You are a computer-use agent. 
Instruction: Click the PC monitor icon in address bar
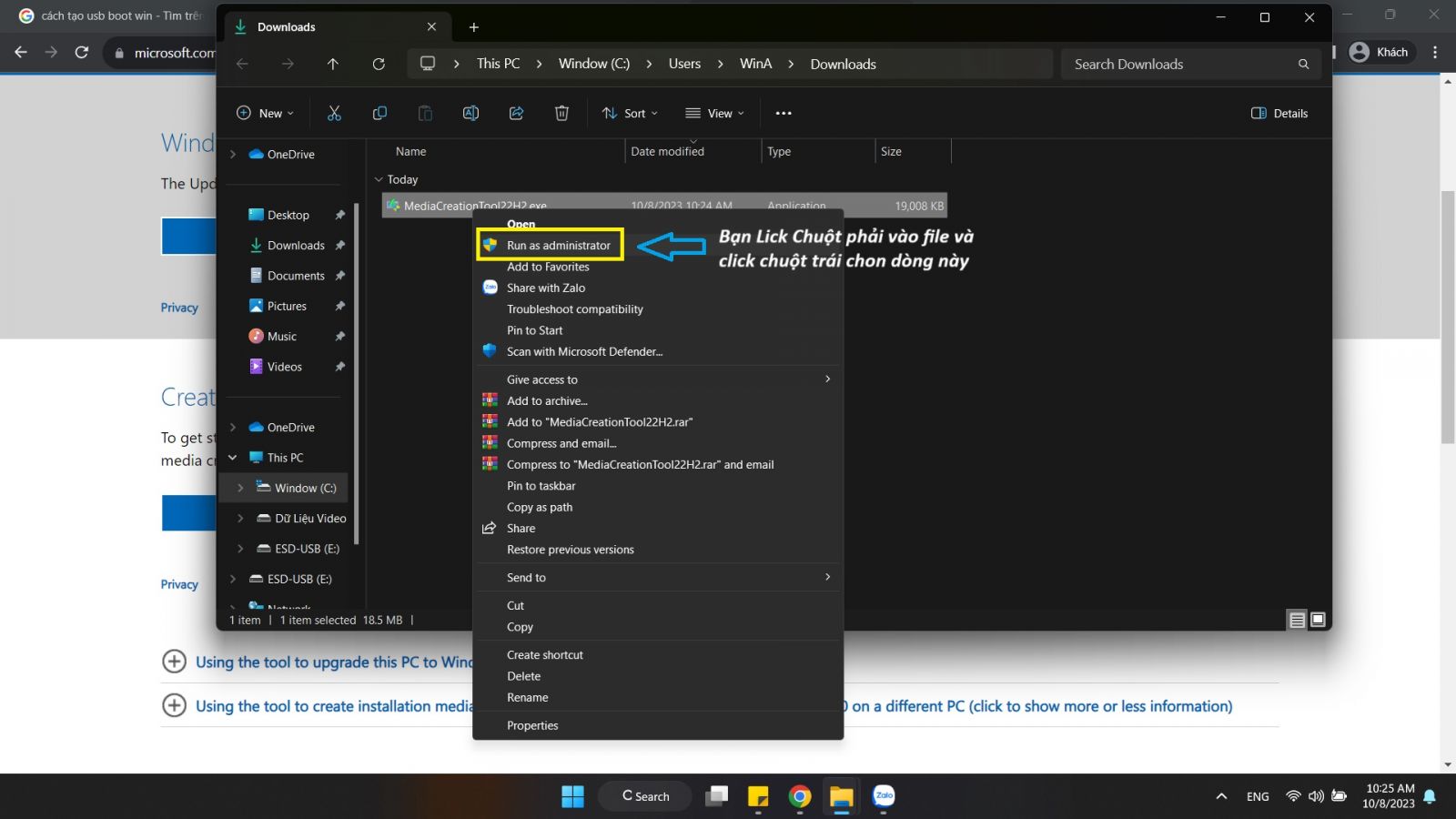[428, 64]
